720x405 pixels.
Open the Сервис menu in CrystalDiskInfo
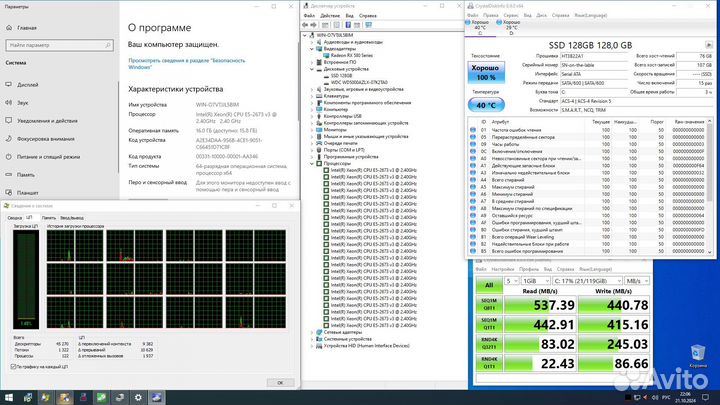tap(511, 16)
